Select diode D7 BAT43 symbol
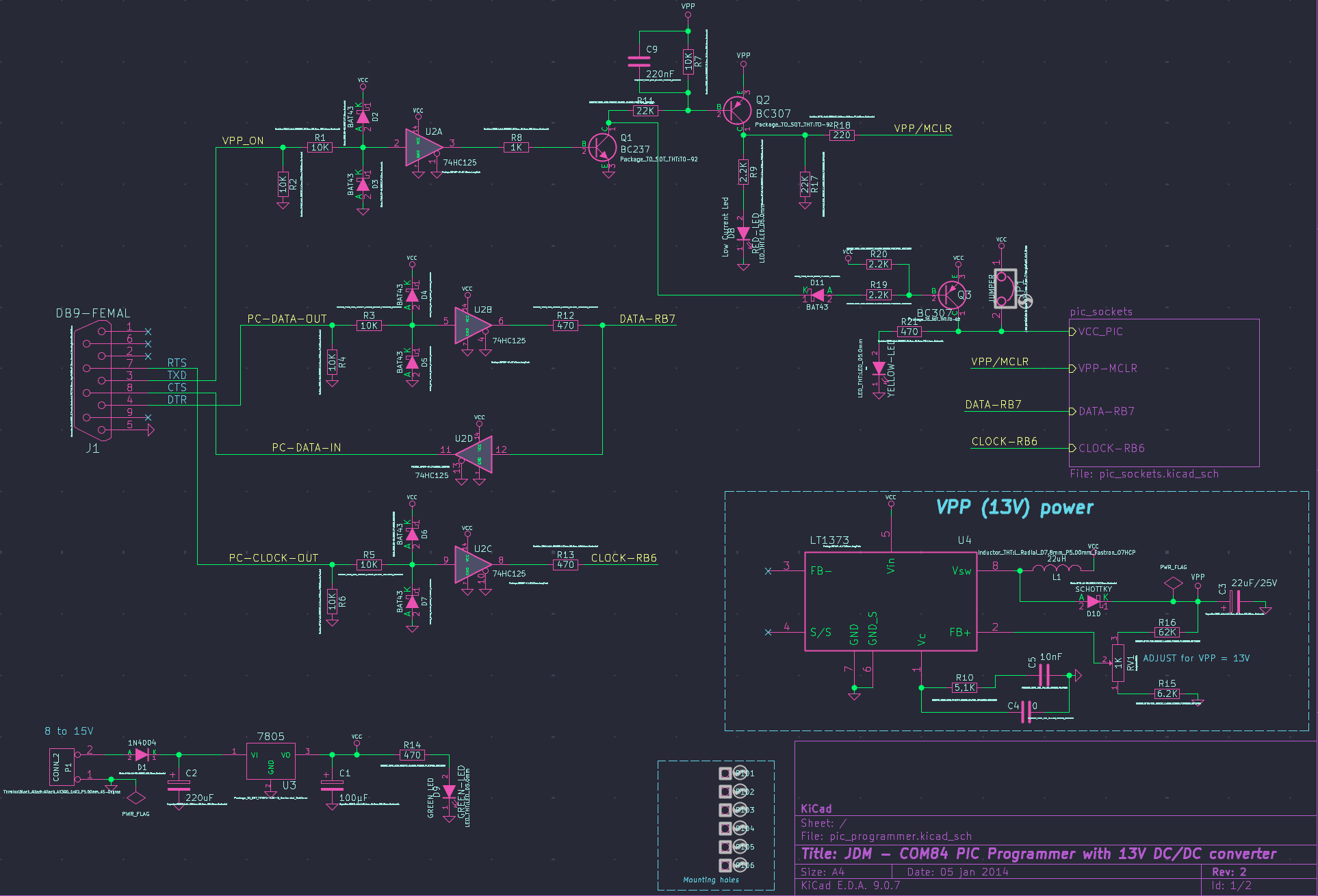The image size is (1318, 896). coord(412,601)
